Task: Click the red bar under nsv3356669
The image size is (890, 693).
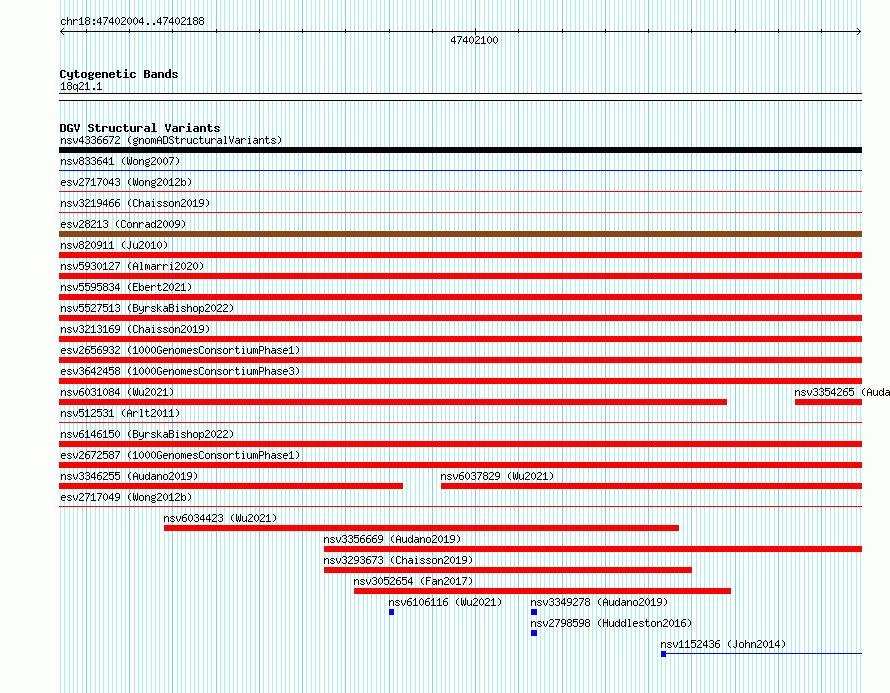Action: pos(593,549)
